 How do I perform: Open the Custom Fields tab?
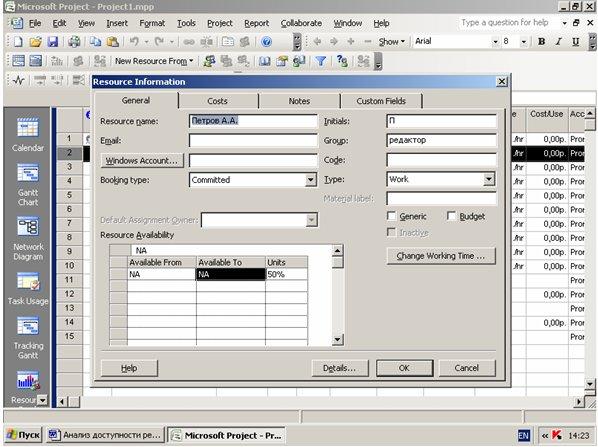pos(381,101)
